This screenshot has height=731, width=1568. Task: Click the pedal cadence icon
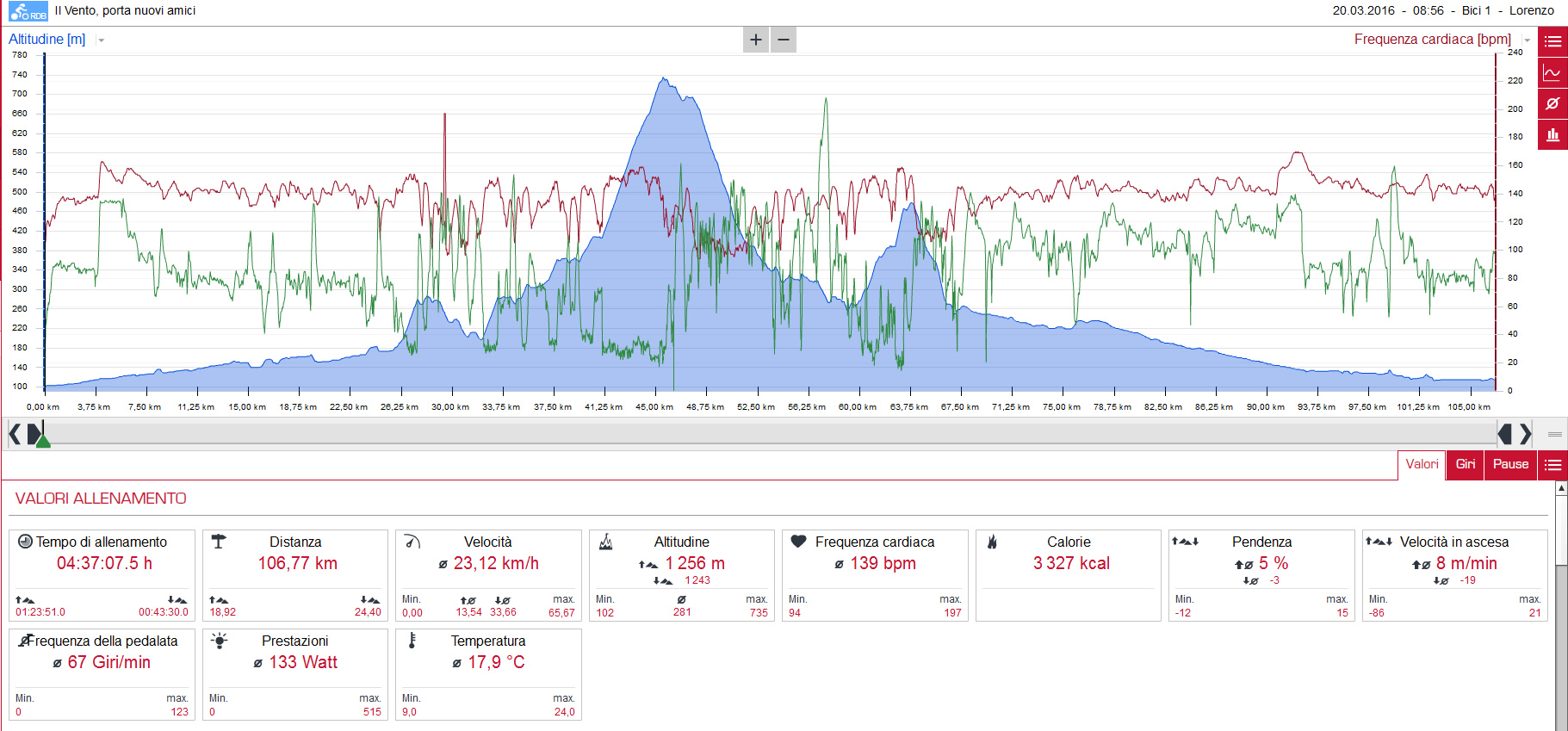[26, 641]
